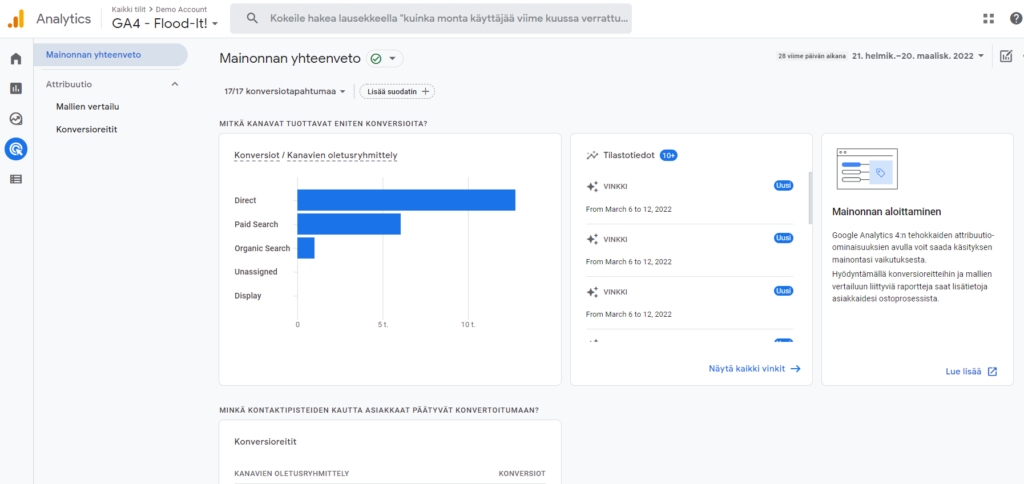Select the Advertising icon in left rail
This screenshot has height=484, width=1024.
[x=16, y=150]
